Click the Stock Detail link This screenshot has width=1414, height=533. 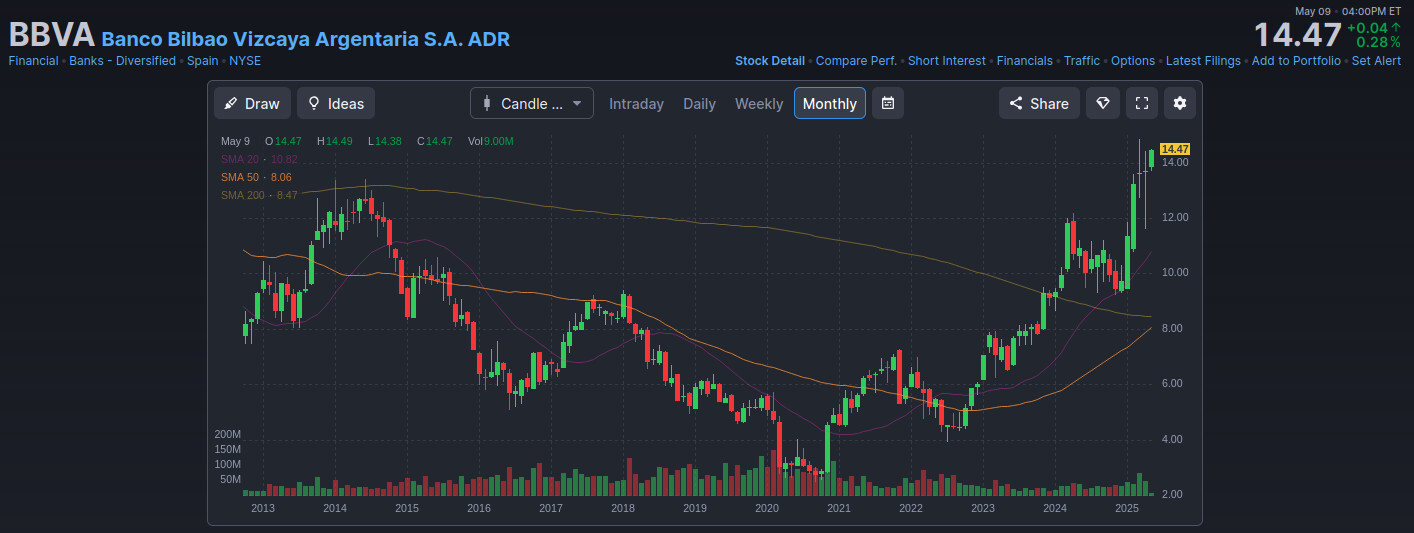[x=770, y=61]
